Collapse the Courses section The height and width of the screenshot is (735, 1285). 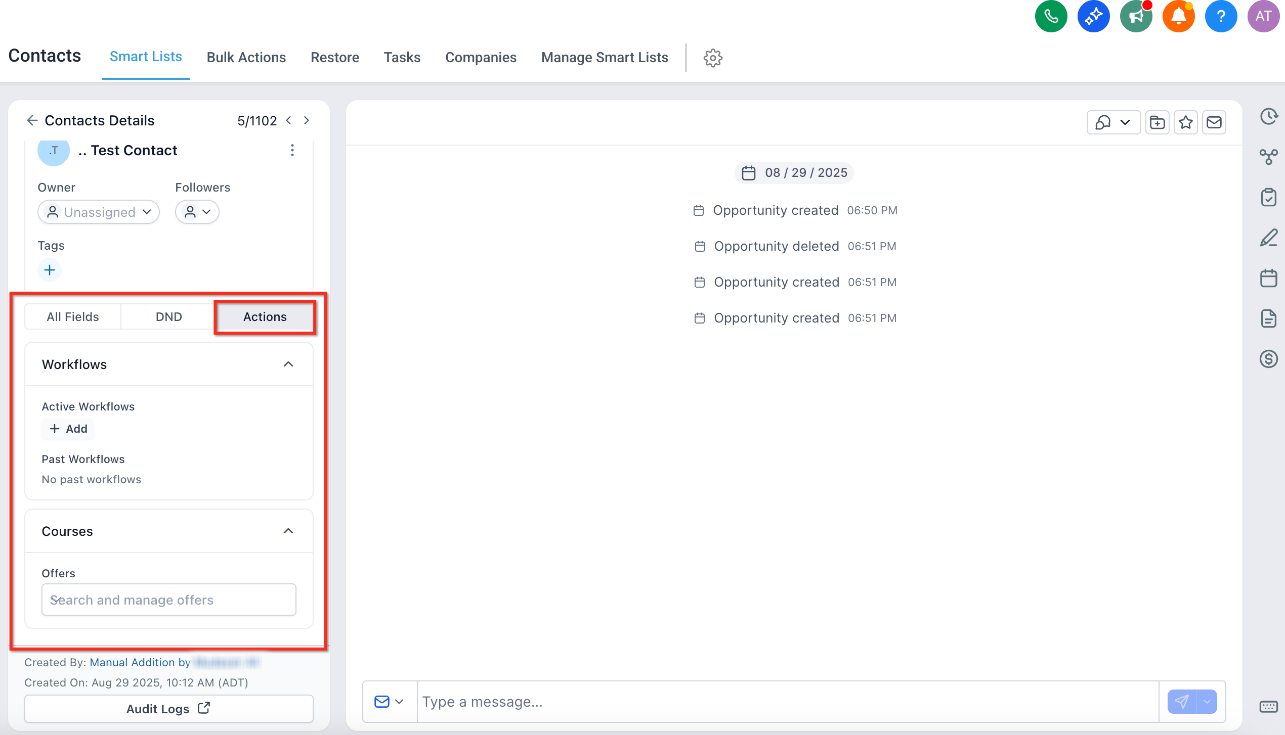[x=288, y=532]
